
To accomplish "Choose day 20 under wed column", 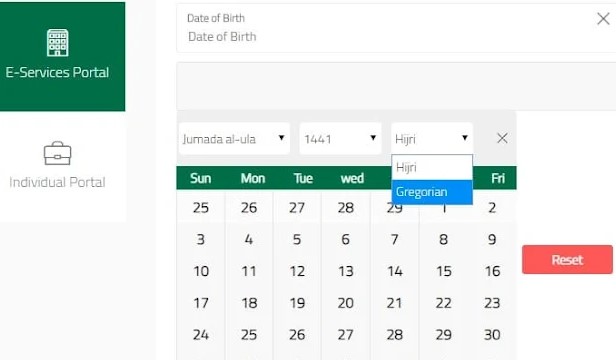I will pyautogui.click(x=346, y=303).
